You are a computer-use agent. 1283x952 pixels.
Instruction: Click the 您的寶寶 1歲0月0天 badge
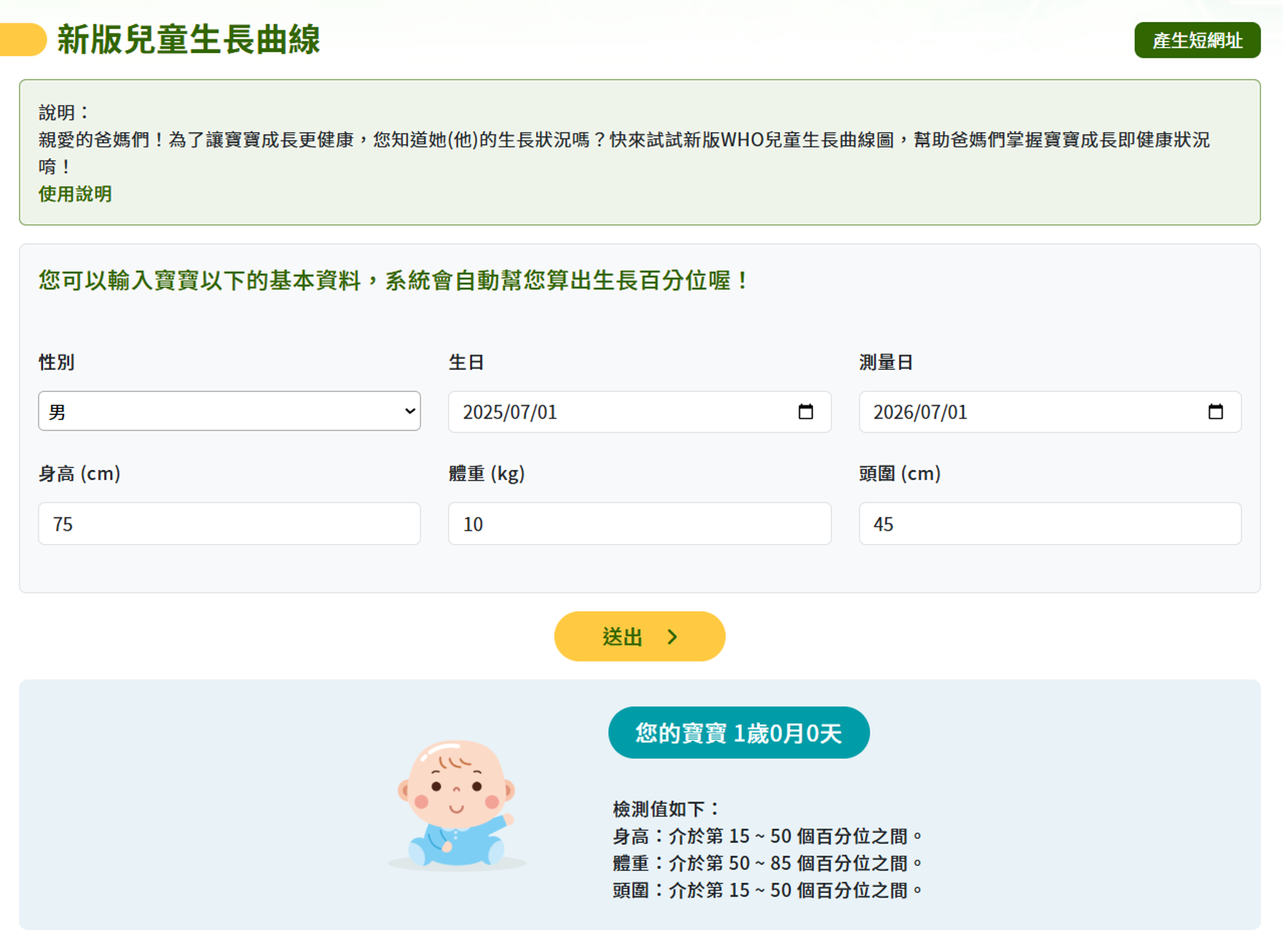tap(739, 732)
